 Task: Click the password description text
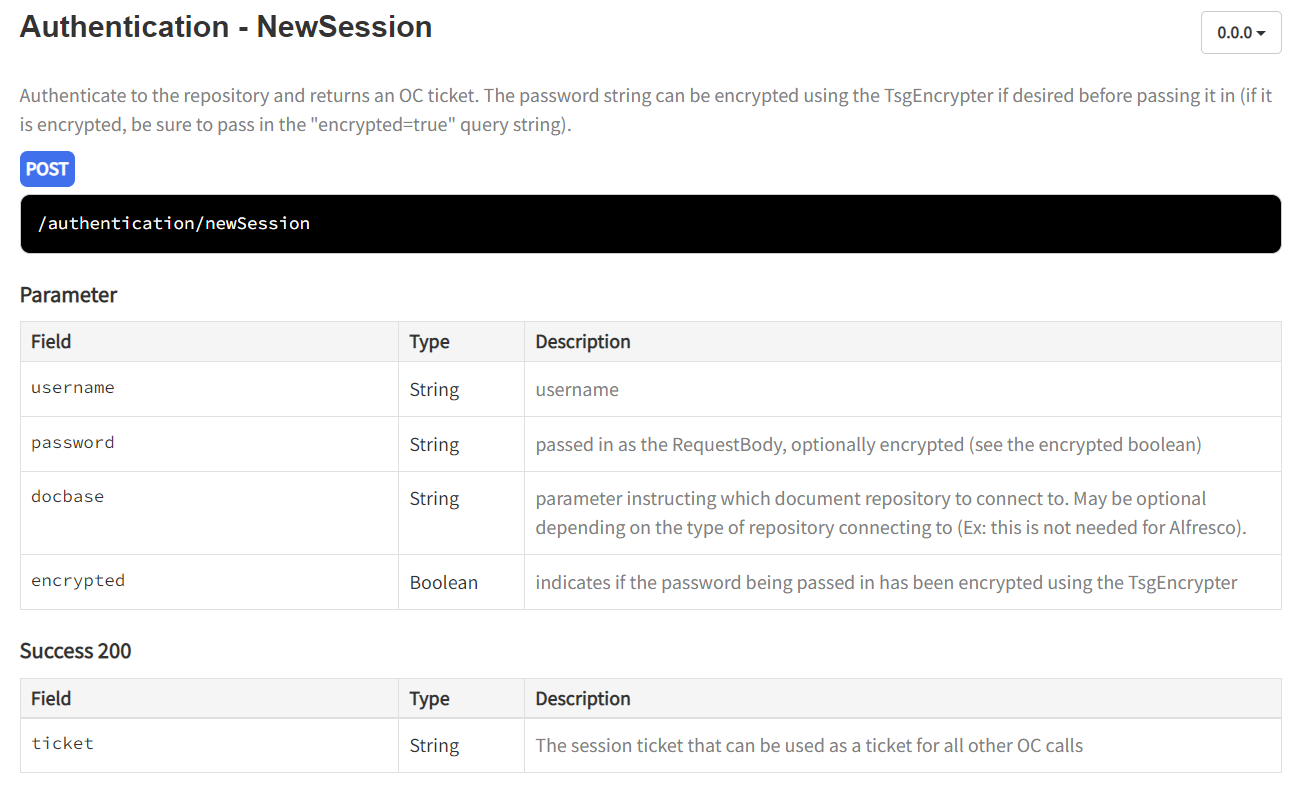[x=867, y=444]
